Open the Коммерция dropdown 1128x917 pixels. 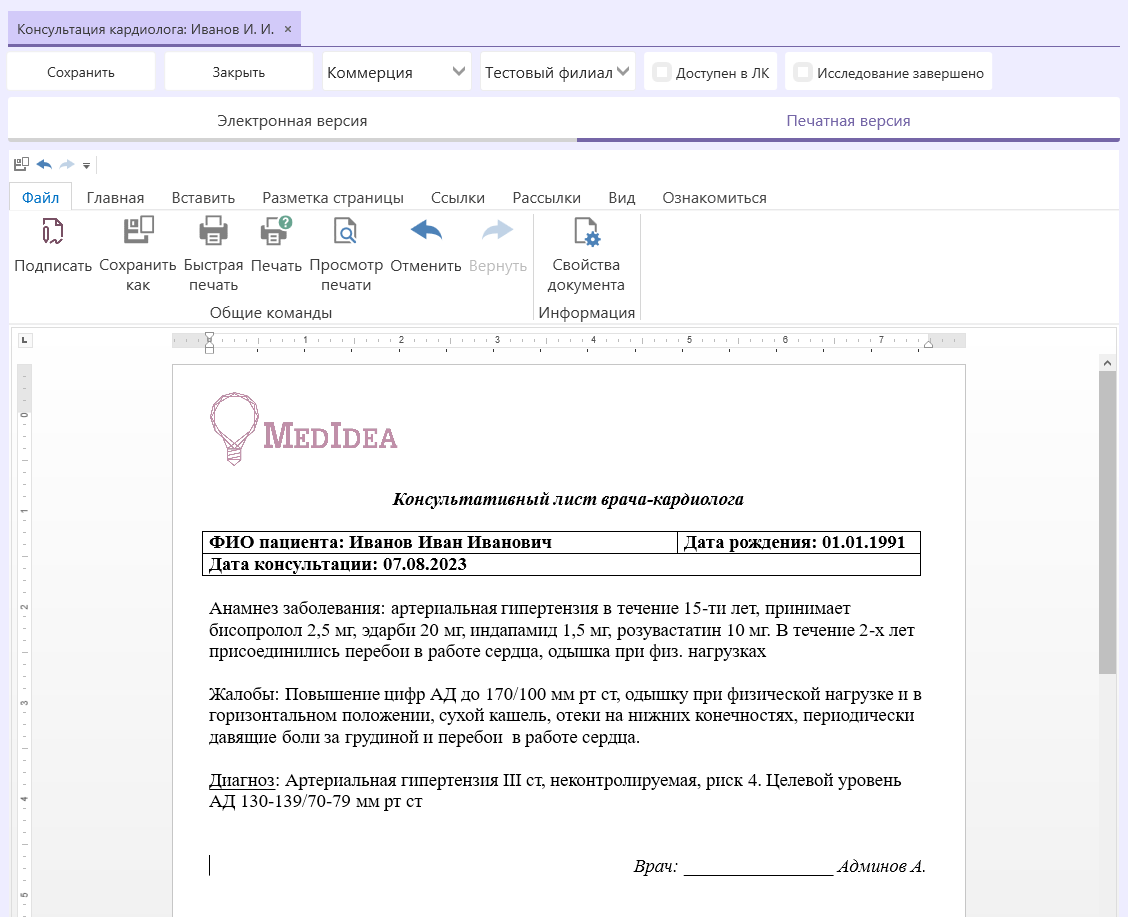(x=396, y=72)
